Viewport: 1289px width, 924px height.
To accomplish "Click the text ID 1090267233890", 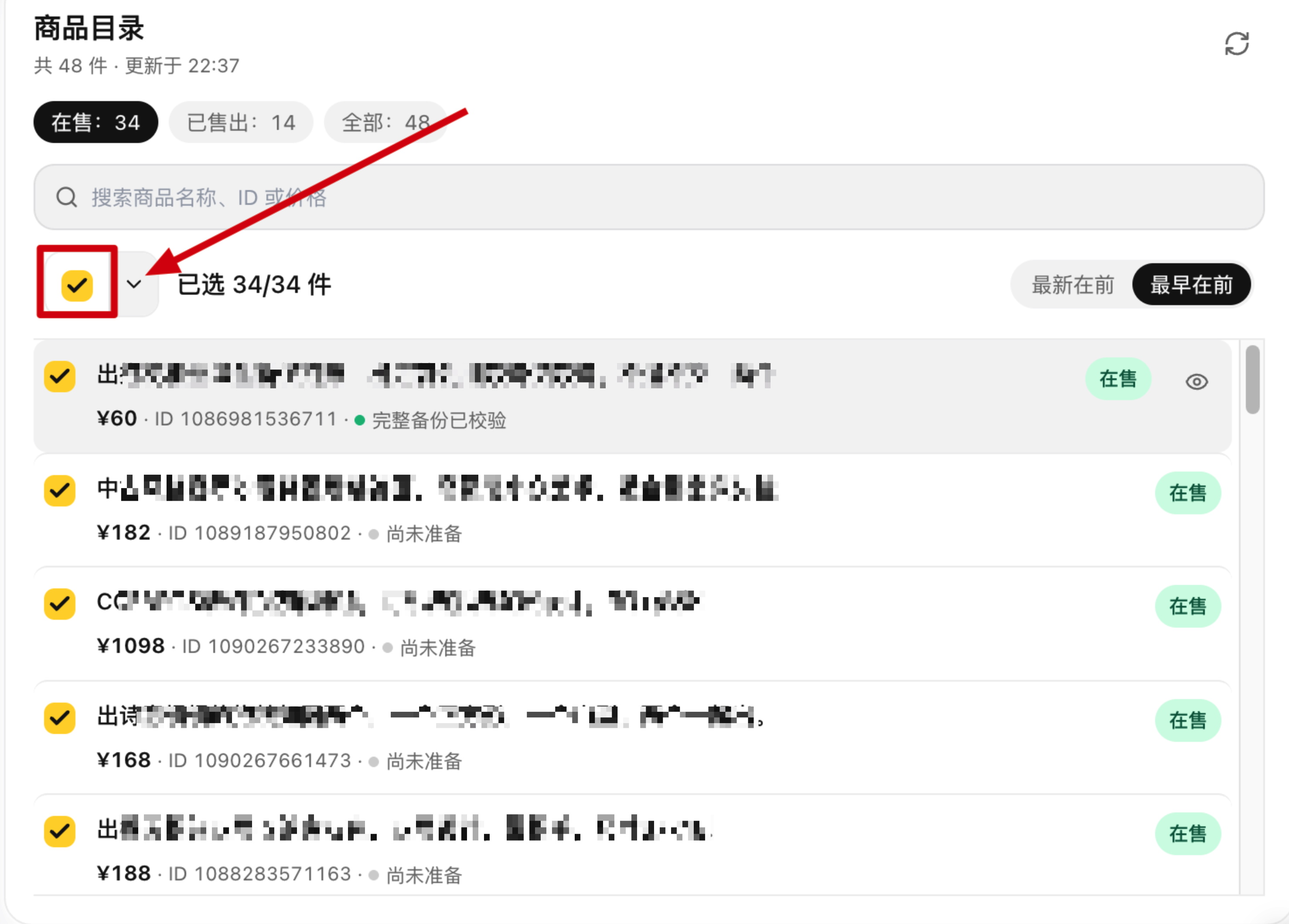I will [273, 647].
